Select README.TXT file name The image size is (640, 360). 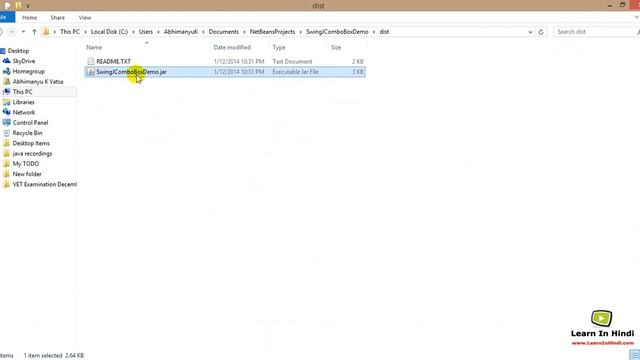(113, 61)
